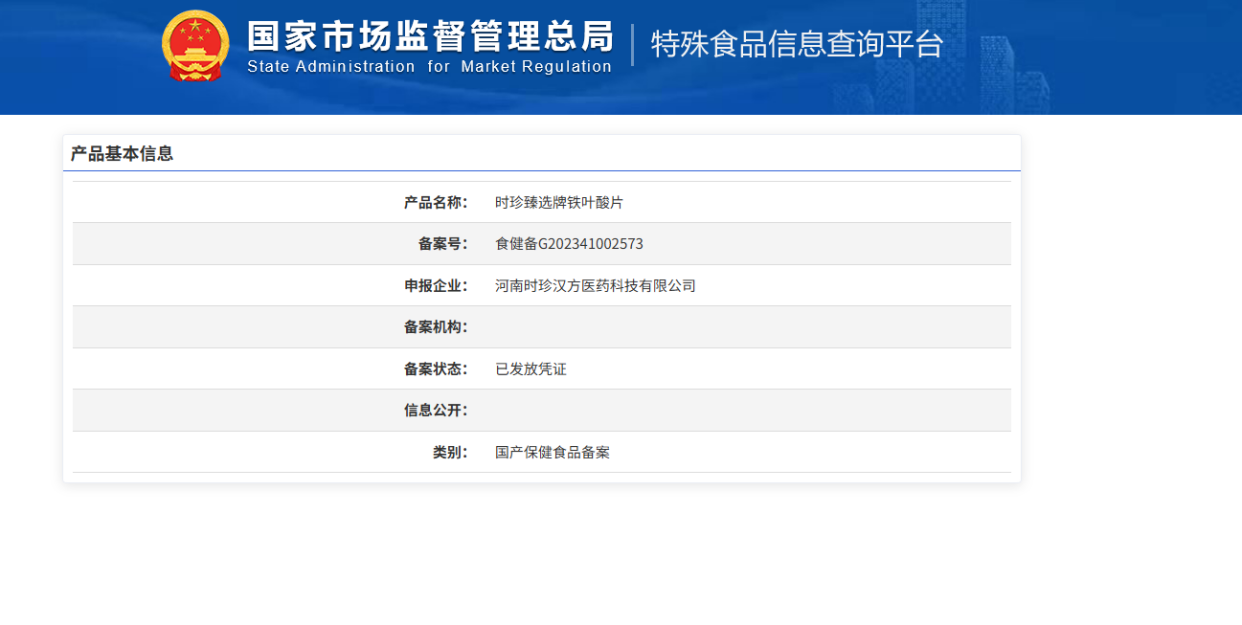The image size is (1242, 625).
Task: Select the 备案号 label
Action: 442,244
